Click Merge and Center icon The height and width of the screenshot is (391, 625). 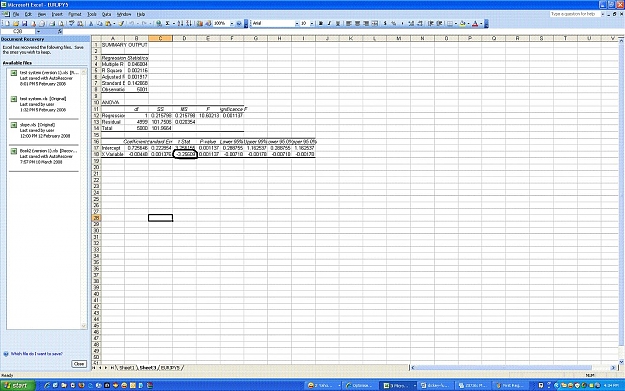coord(374,24)
